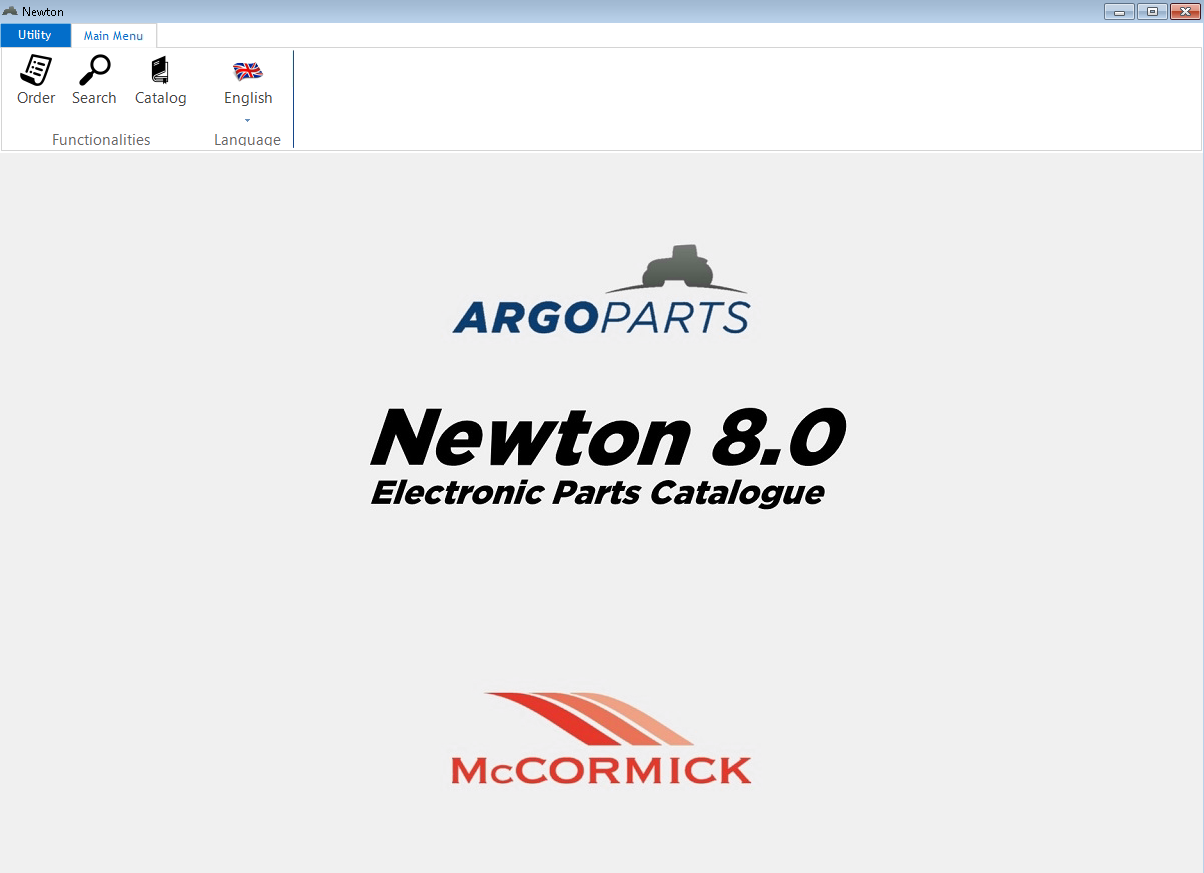Open the English language selector label
Screen dimensions: 1204x873
coord(248,98)
